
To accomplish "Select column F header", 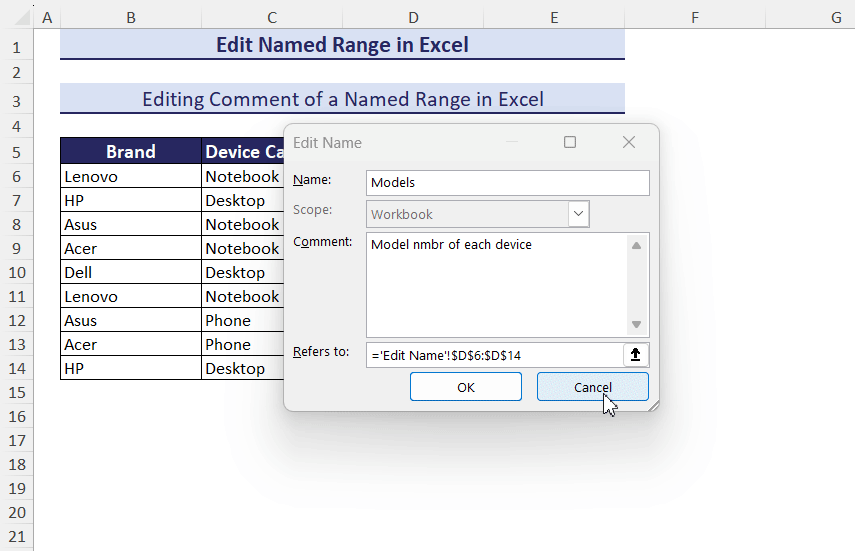I will [695, 17].
